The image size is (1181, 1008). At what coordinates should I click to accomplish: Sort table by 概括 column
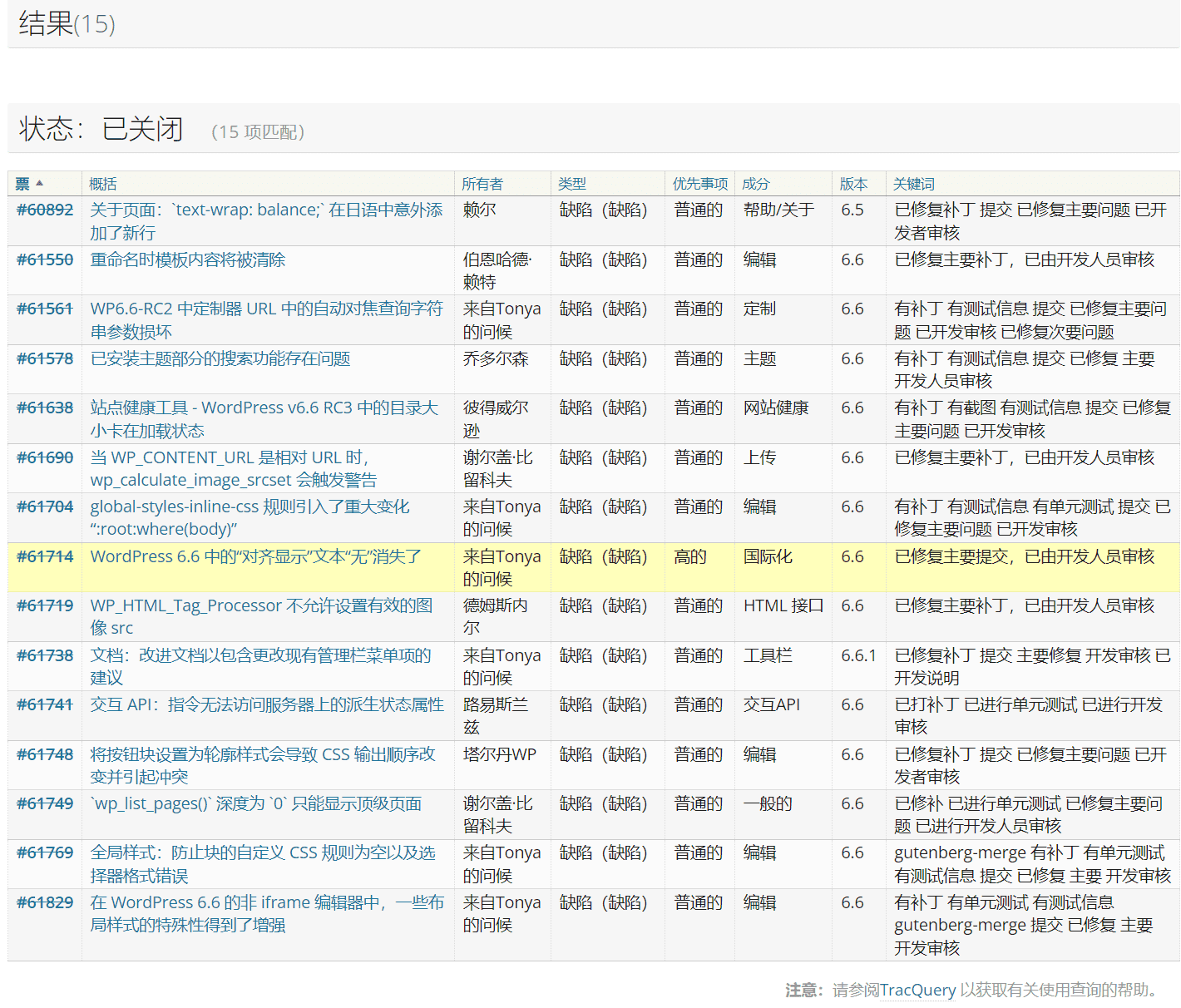(x=103, y=184)
